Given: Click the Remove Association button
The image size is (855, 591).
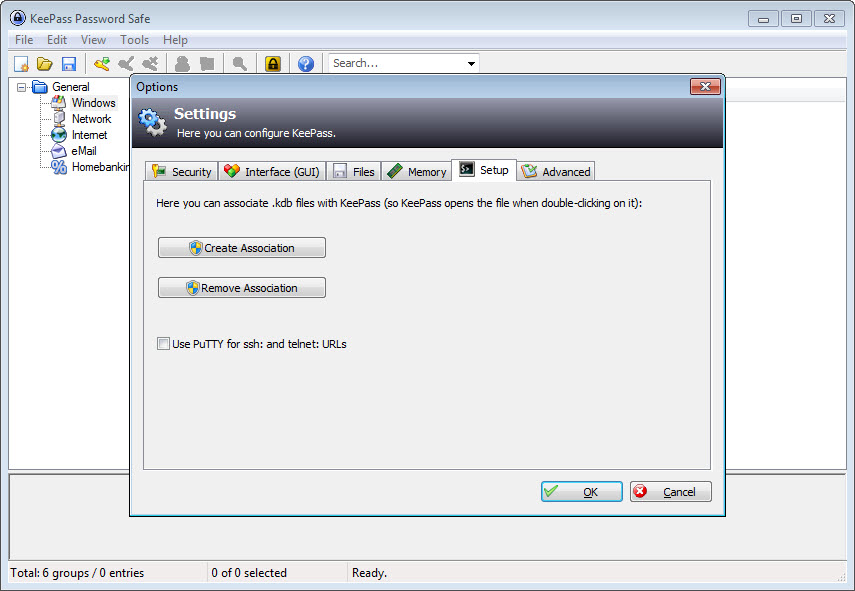Looking at the screenshot, I should point(242,288).
